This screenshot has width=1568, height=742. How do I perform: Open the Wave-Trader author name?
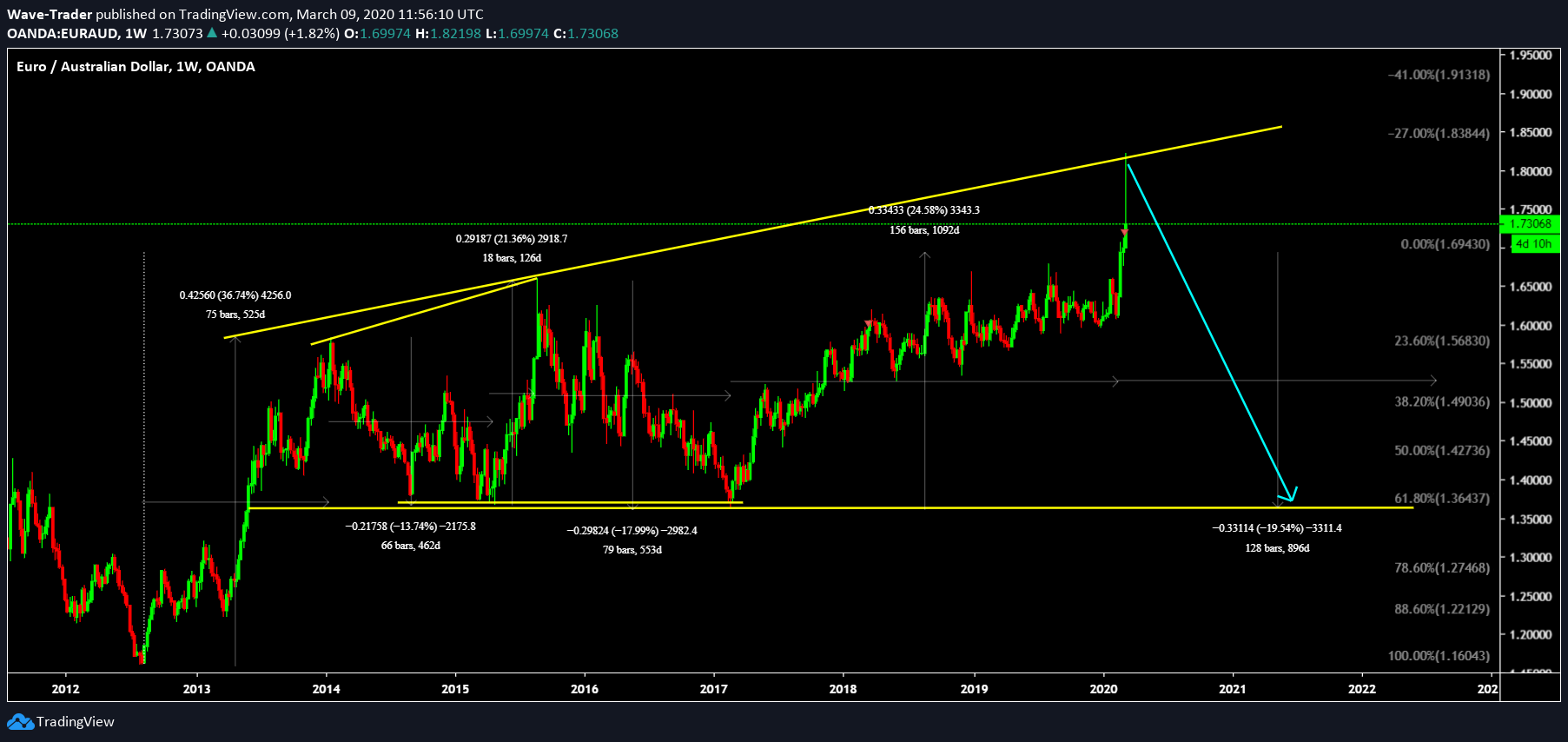coord(50,14)
